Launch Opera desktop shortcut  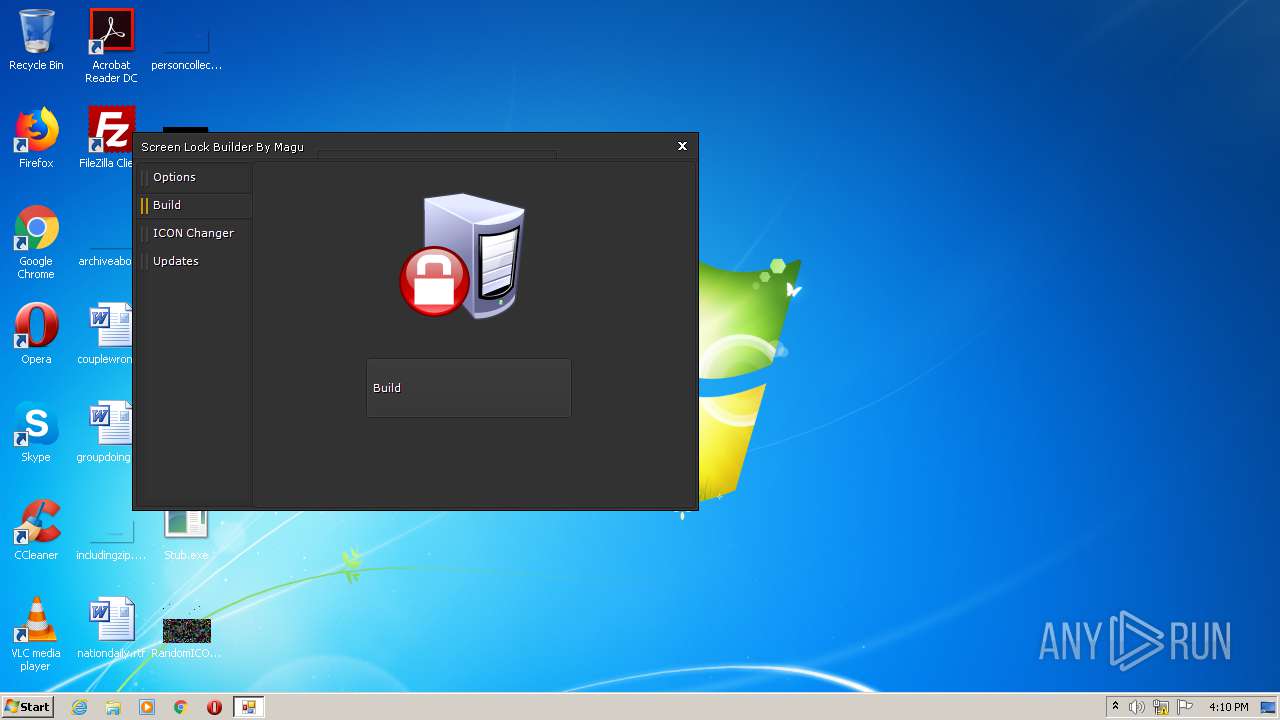[36, 334]
